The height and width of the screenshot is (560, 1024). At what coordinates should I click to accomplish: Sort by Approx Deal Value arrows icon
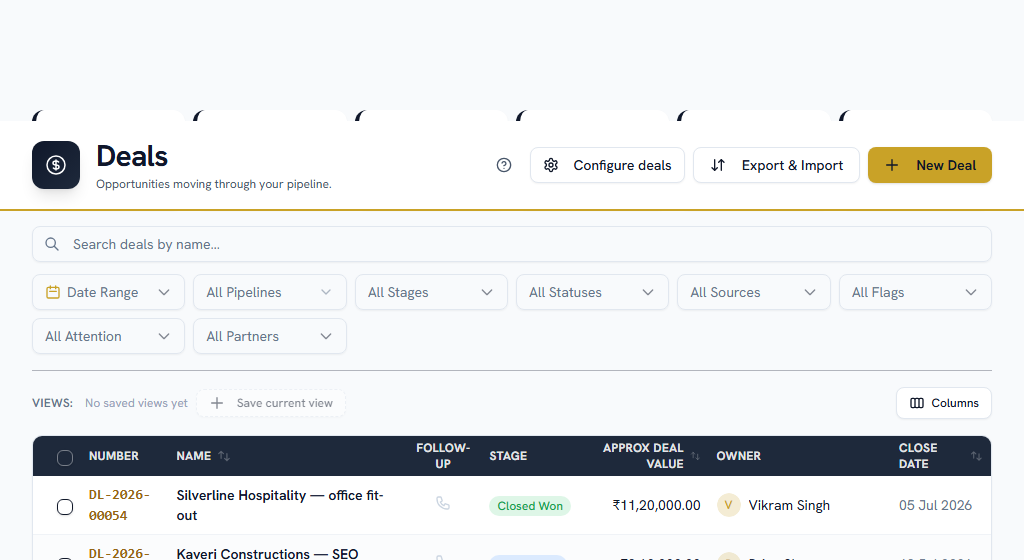point(695,456)
